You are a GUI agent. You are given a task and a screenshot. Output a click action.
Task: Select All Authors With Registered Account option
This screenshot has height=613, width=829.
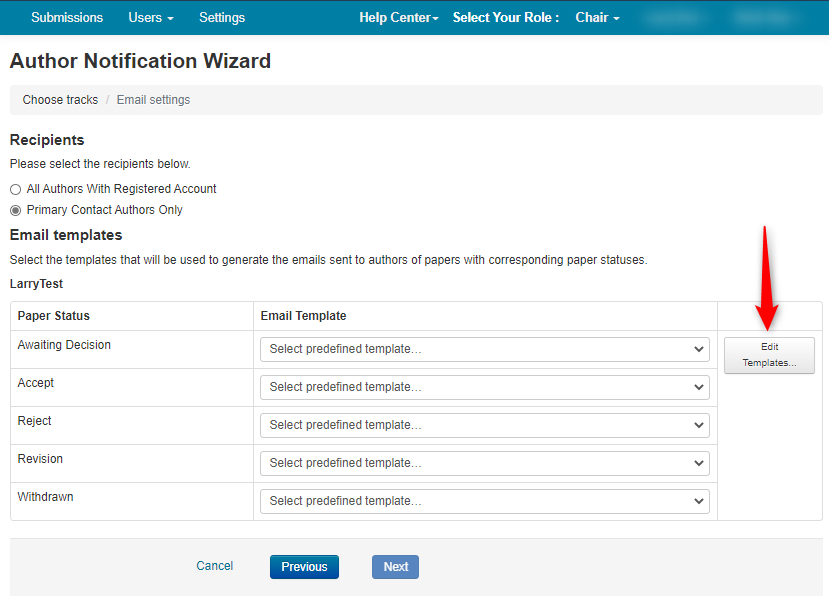click(x=15, y=189)
